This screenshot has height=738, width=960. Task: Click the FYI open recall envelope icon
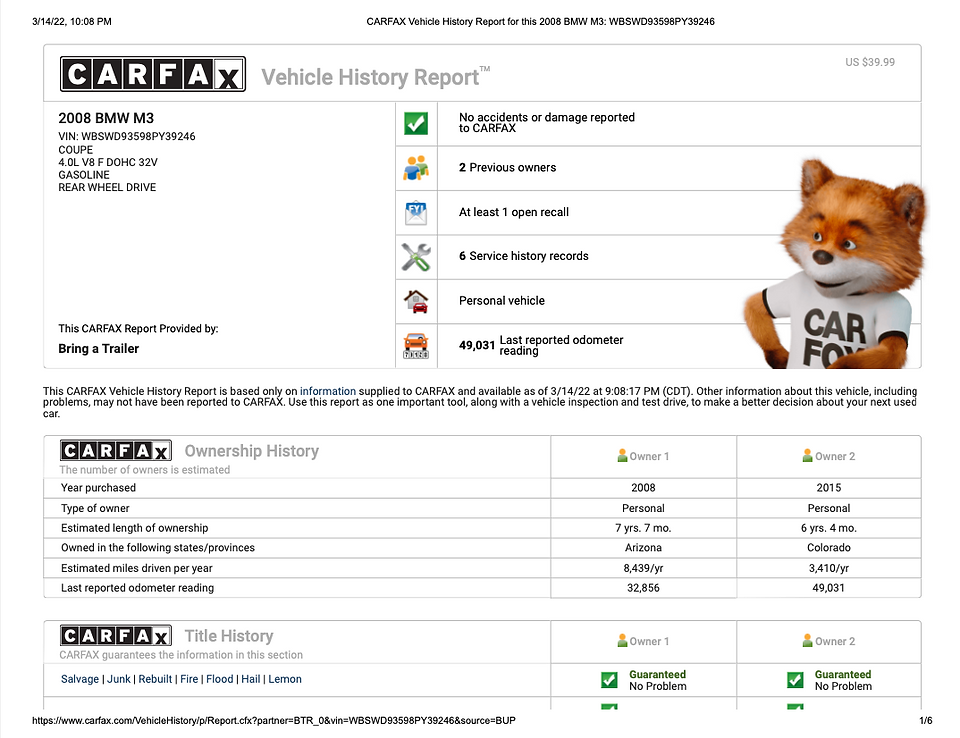pyautogui.click(x=416, y=213)
